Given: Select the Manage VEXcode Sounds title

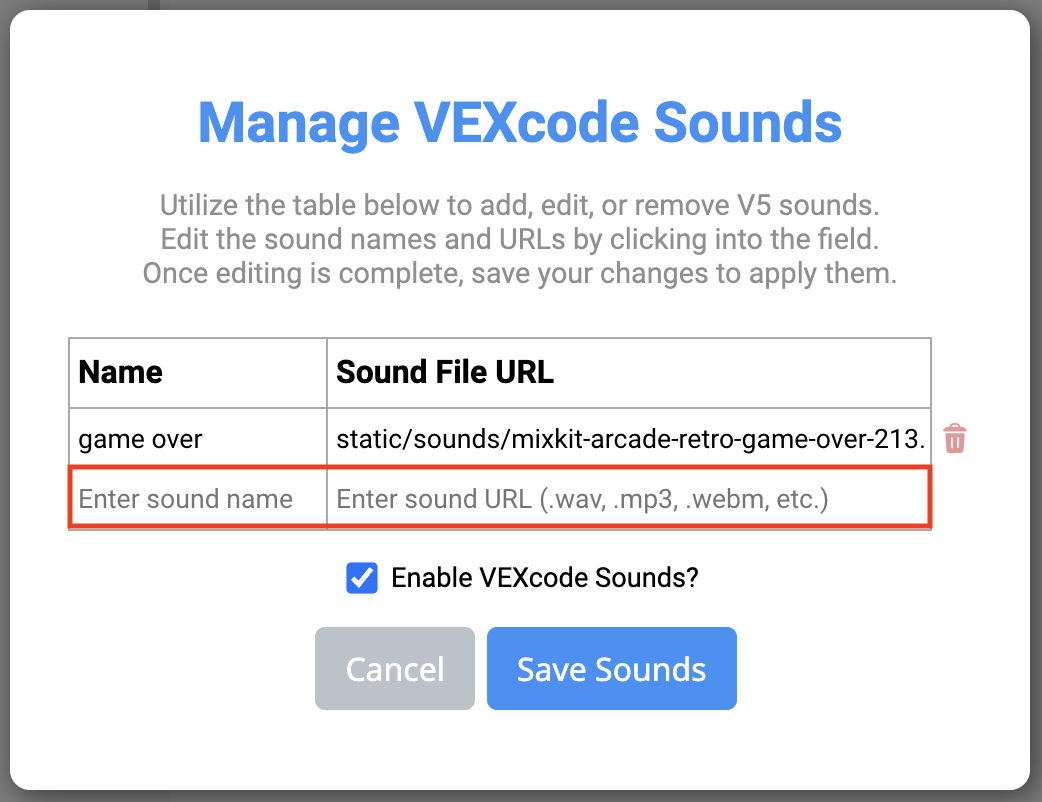Looking at the screenshot, I should pyautogui.click(x=521, y=122).
